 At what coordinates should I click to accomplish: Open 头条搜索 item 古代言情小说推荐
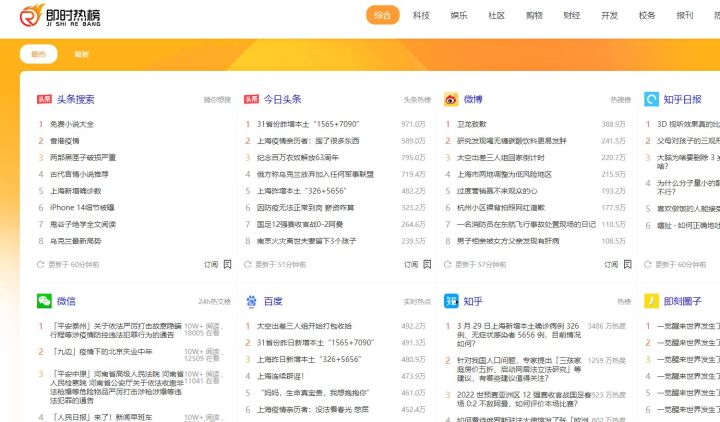[x=79, y=174]
